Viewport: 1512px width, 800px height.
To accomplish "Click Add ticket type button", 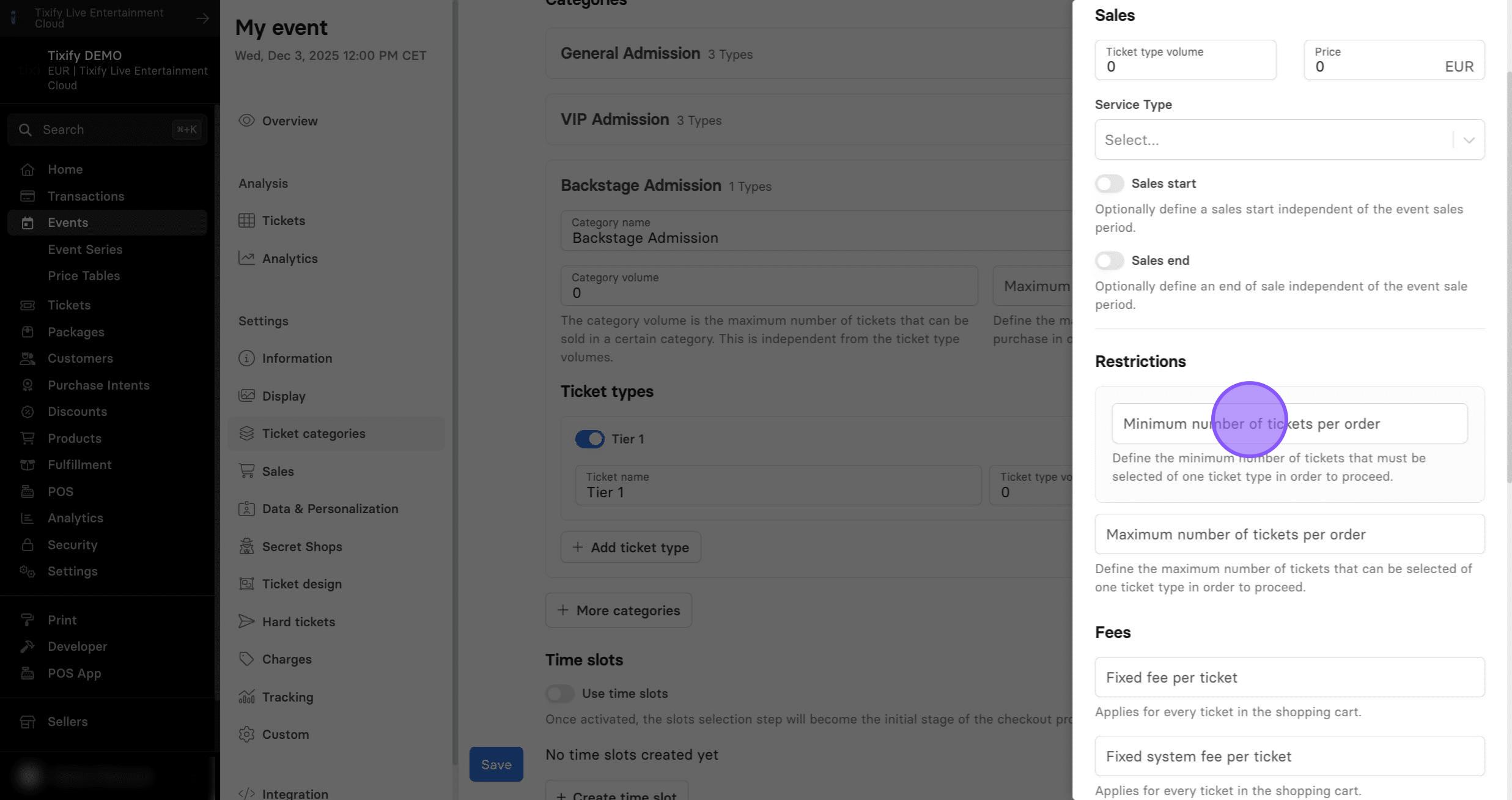I will tap(630, 547).
